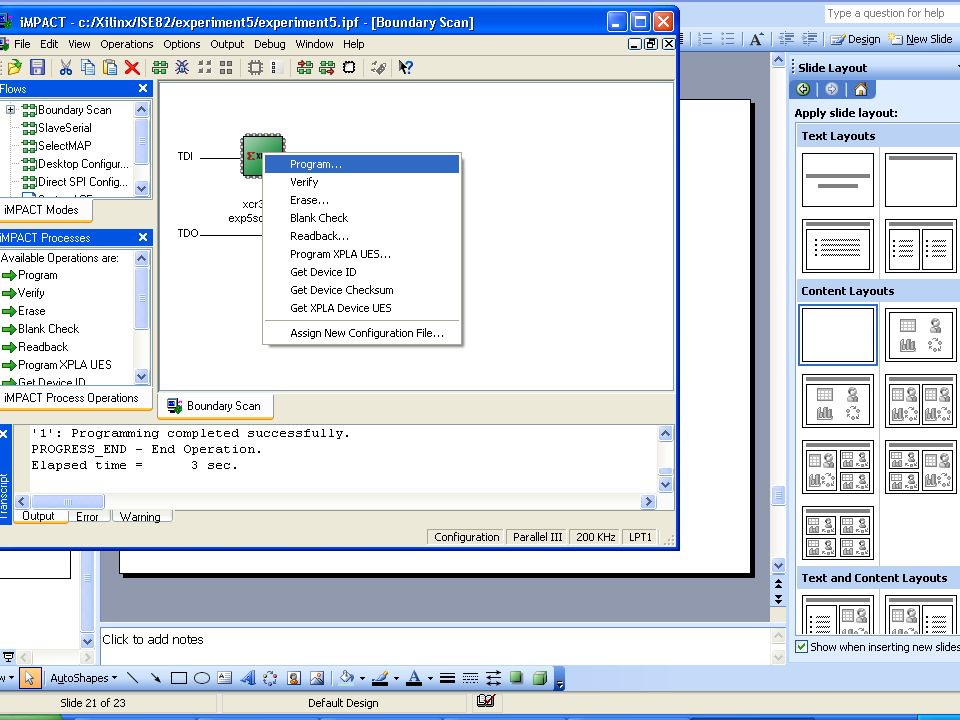Choose Verify from the context menu
Viewport: 960px width, 720px height.
tap(362, 182)
